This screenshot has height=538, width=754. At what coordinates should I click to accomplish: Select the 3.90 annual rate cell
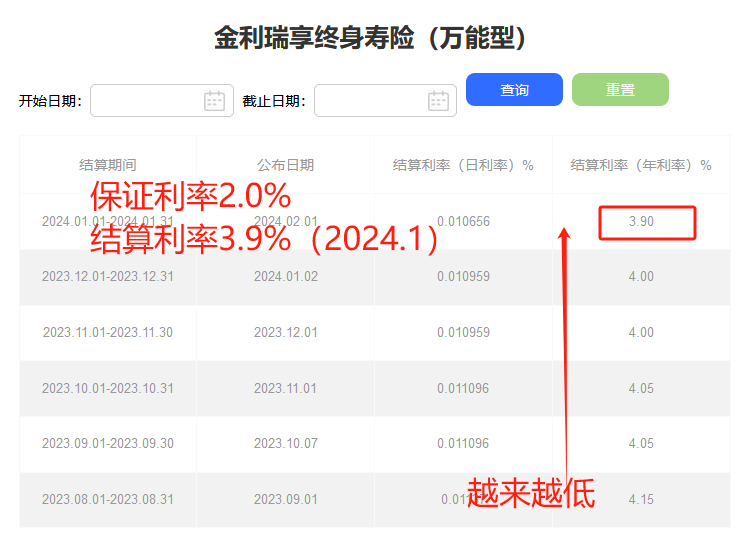point(641,221)
